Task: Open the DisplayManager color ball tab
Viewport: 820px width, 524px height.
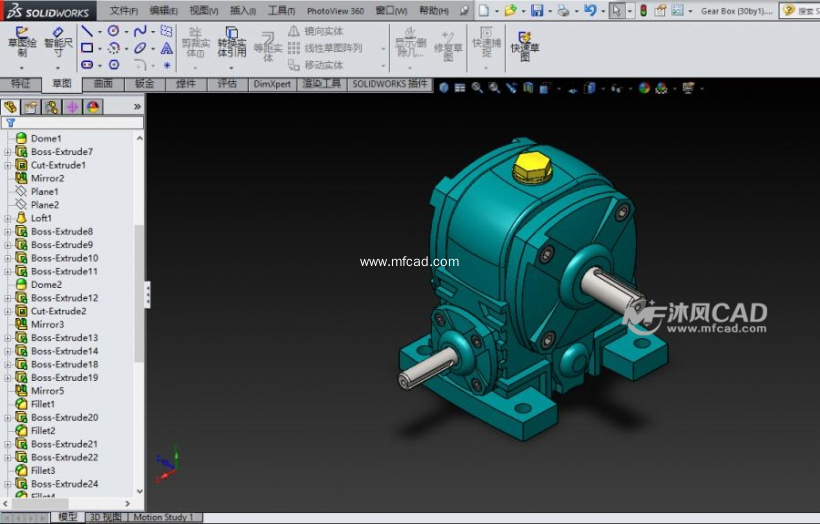Action: [93, 107]
